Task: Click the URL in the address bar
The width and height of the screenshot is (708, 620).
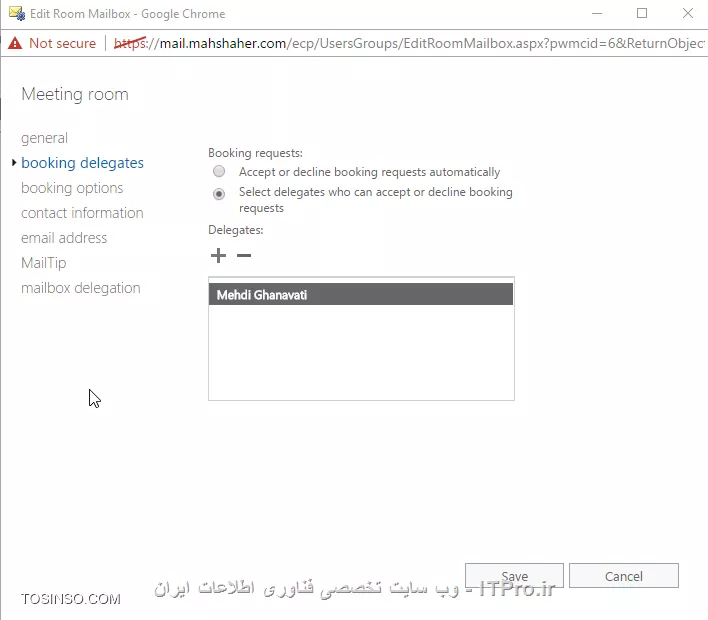Action: click(409, 43)
